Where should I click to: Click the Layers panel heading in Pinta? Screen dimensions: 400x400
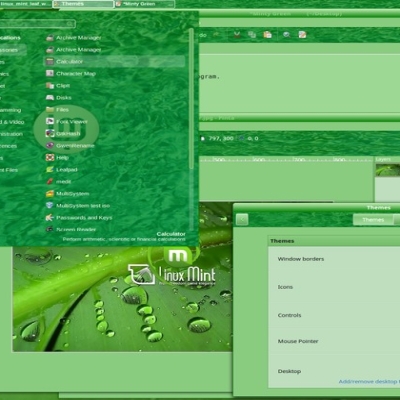pos(383,159)
